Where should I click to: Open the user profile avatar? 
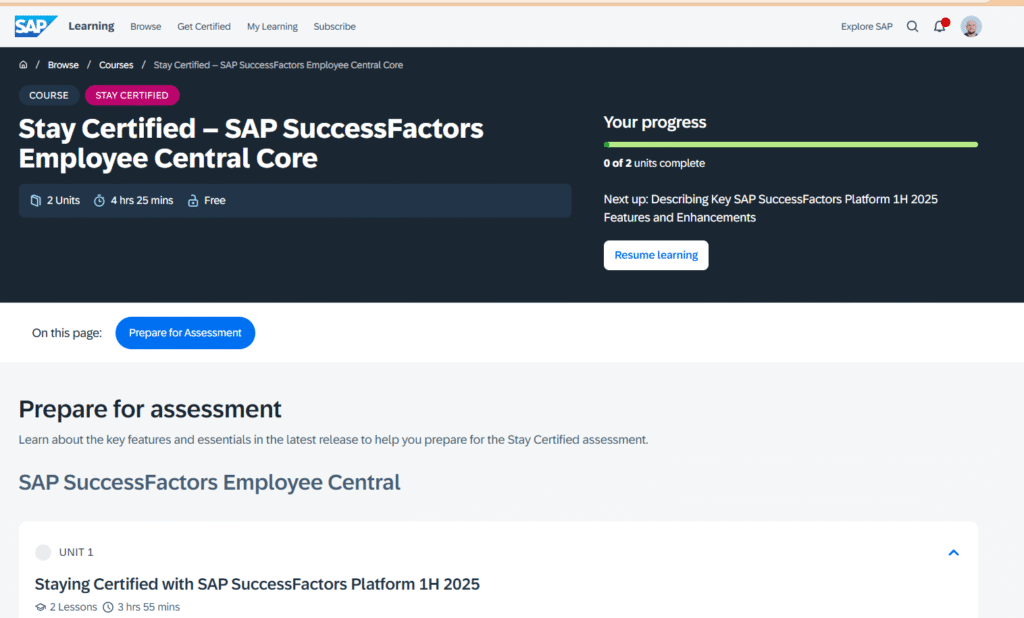tap(971, 26)
